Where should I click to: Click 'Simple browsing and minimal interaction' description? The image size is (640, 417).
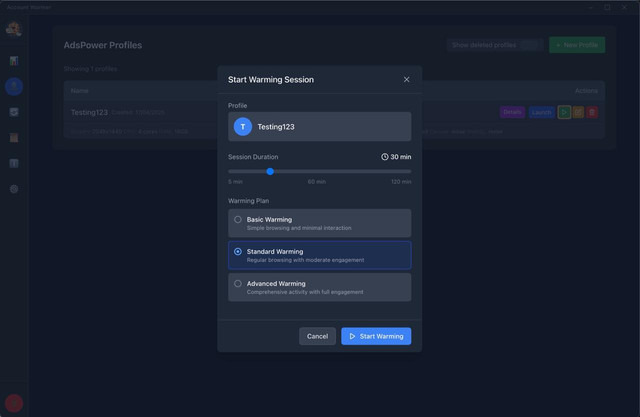click(299, 228)
